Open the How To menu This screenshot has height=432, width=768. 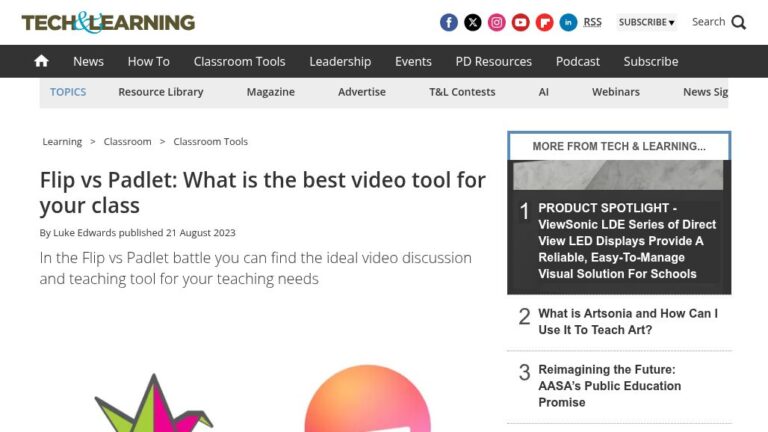[x=148, y=61]
